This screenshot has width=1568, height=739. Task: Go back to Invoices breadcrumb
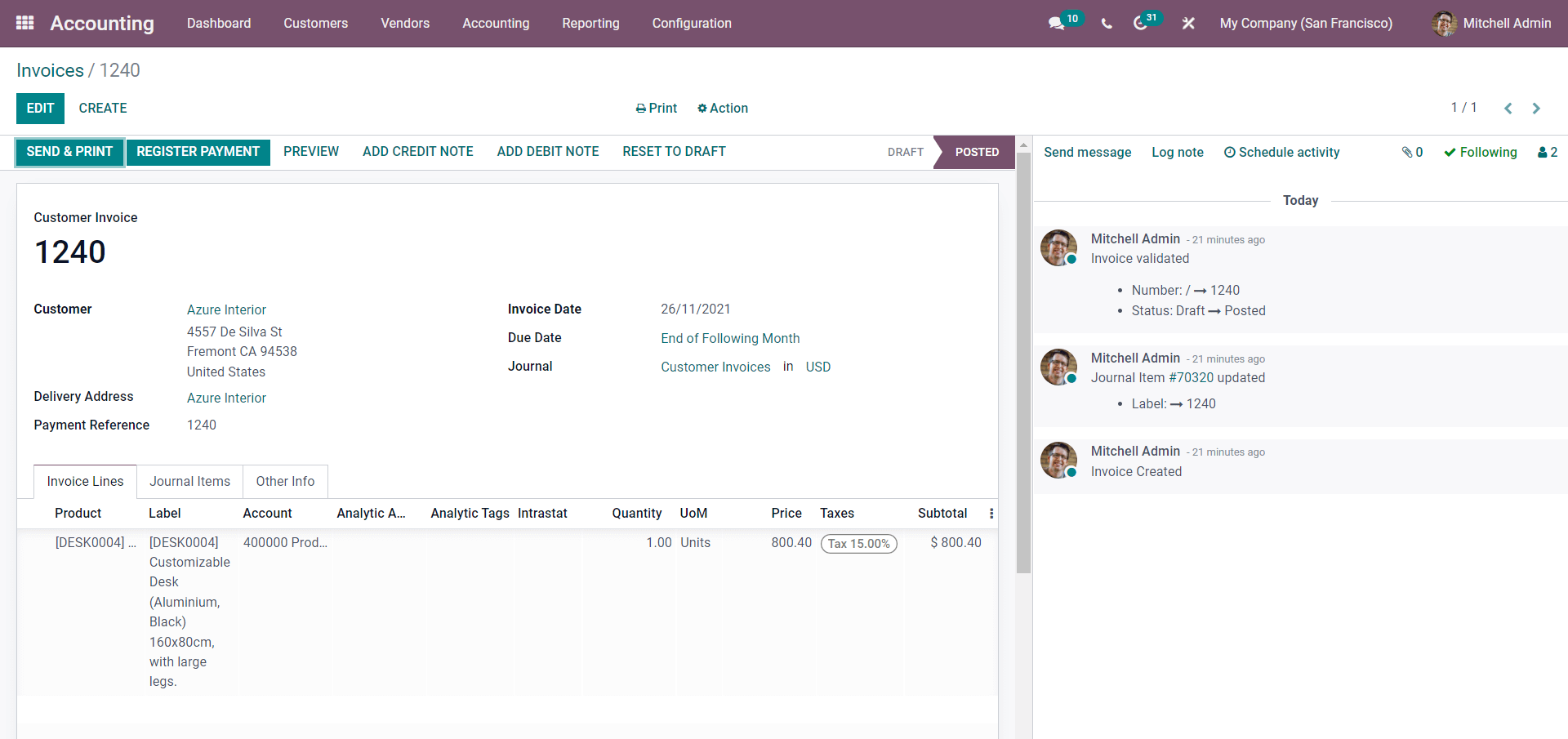(50, 70)
